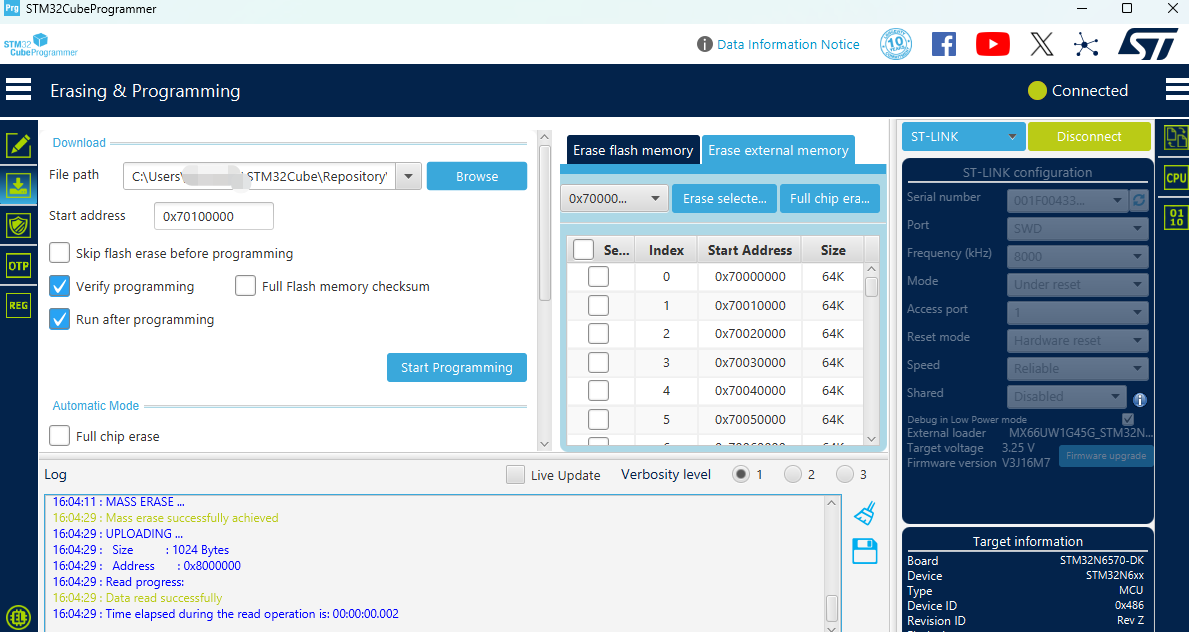
Task: Click the Log panel scrollbar thumb
Action: pos(832,608)
